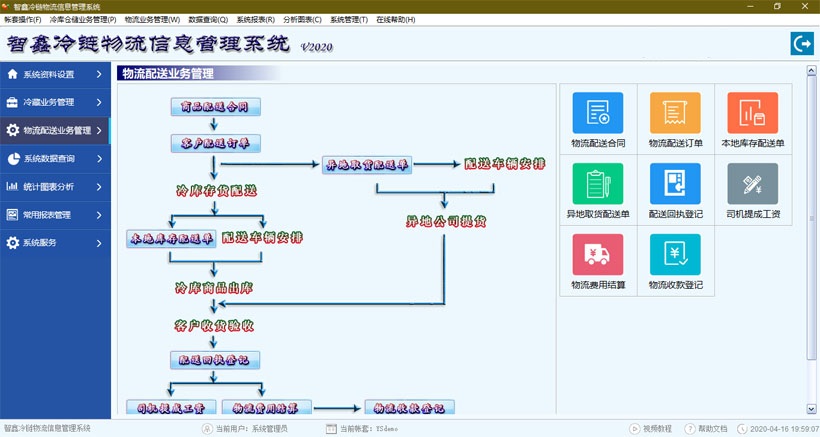
Task: Expand the 系统资料设置 chevron
Action: coord(99,74)
